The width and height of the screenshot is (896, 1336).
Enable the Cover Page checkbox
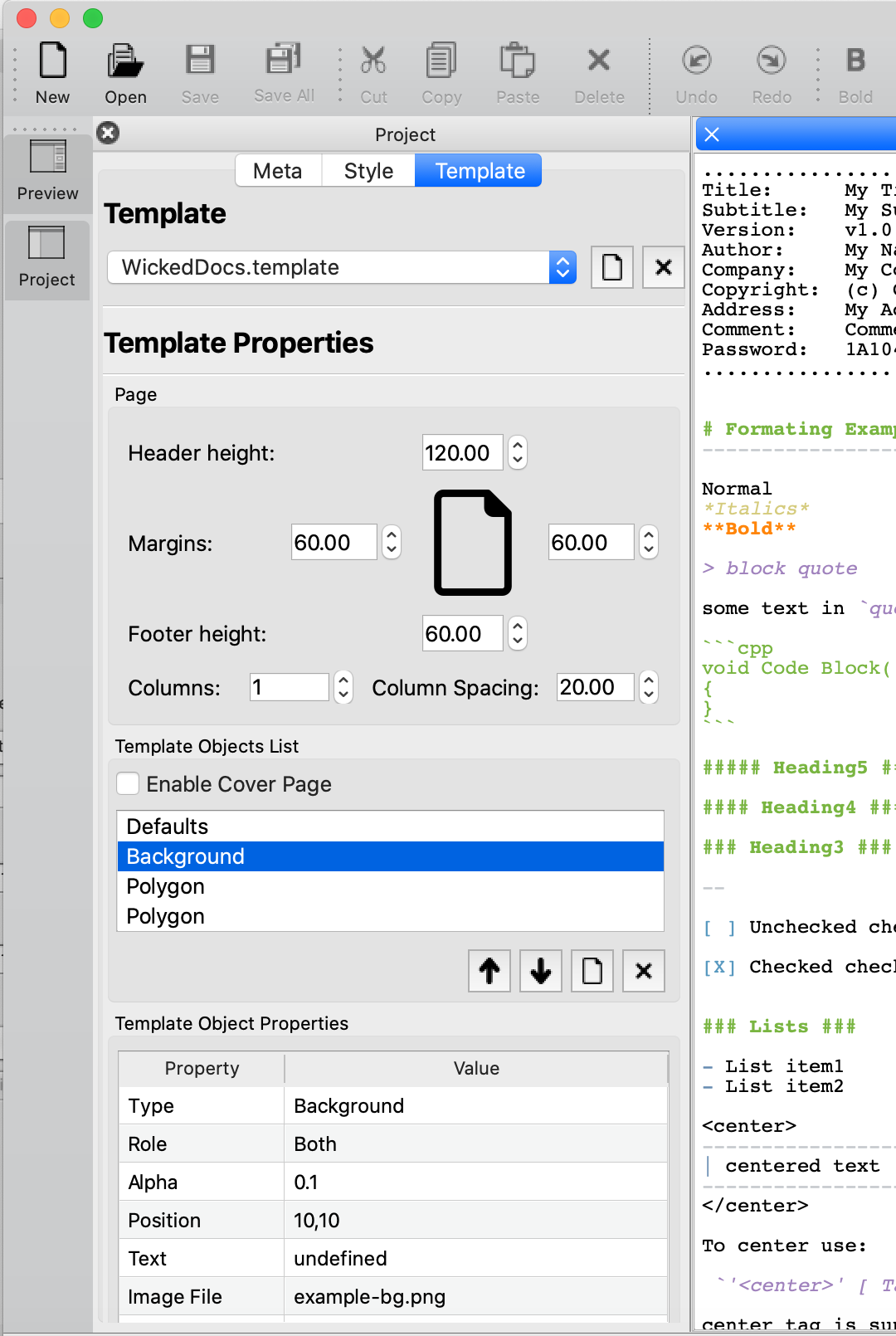point(128,783)
